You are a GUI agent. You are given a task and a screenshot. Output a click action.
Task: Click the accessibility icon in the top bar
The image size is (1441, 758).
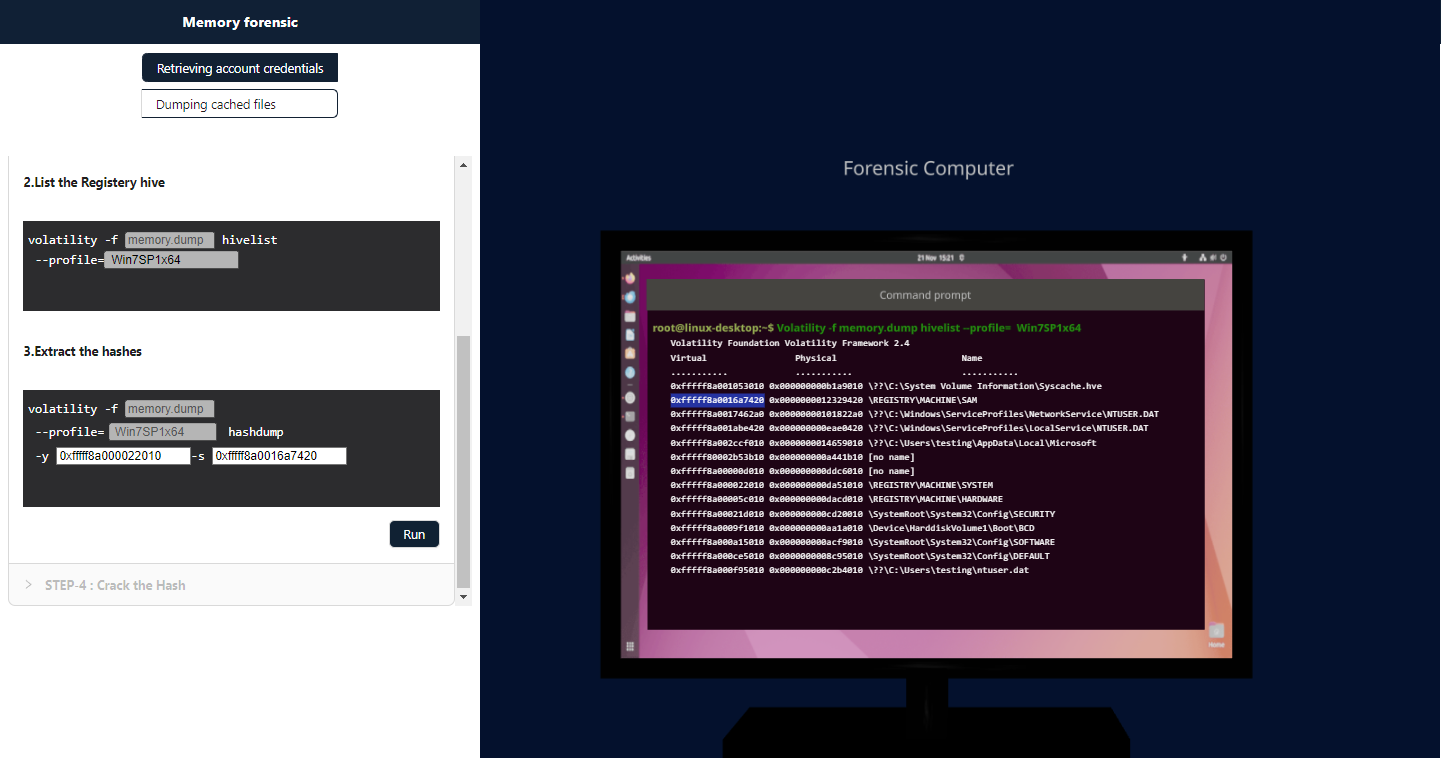tap(1185, 258)
